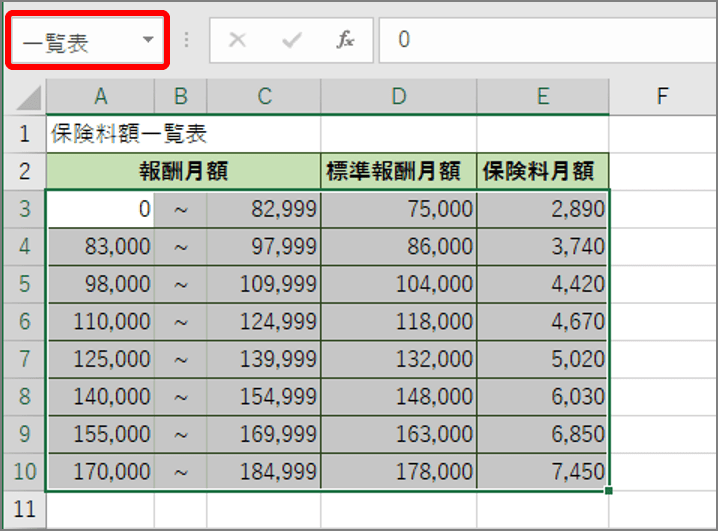The image size is (718, 531).
Task: Click cell containing 184,999
Action: 264,472
